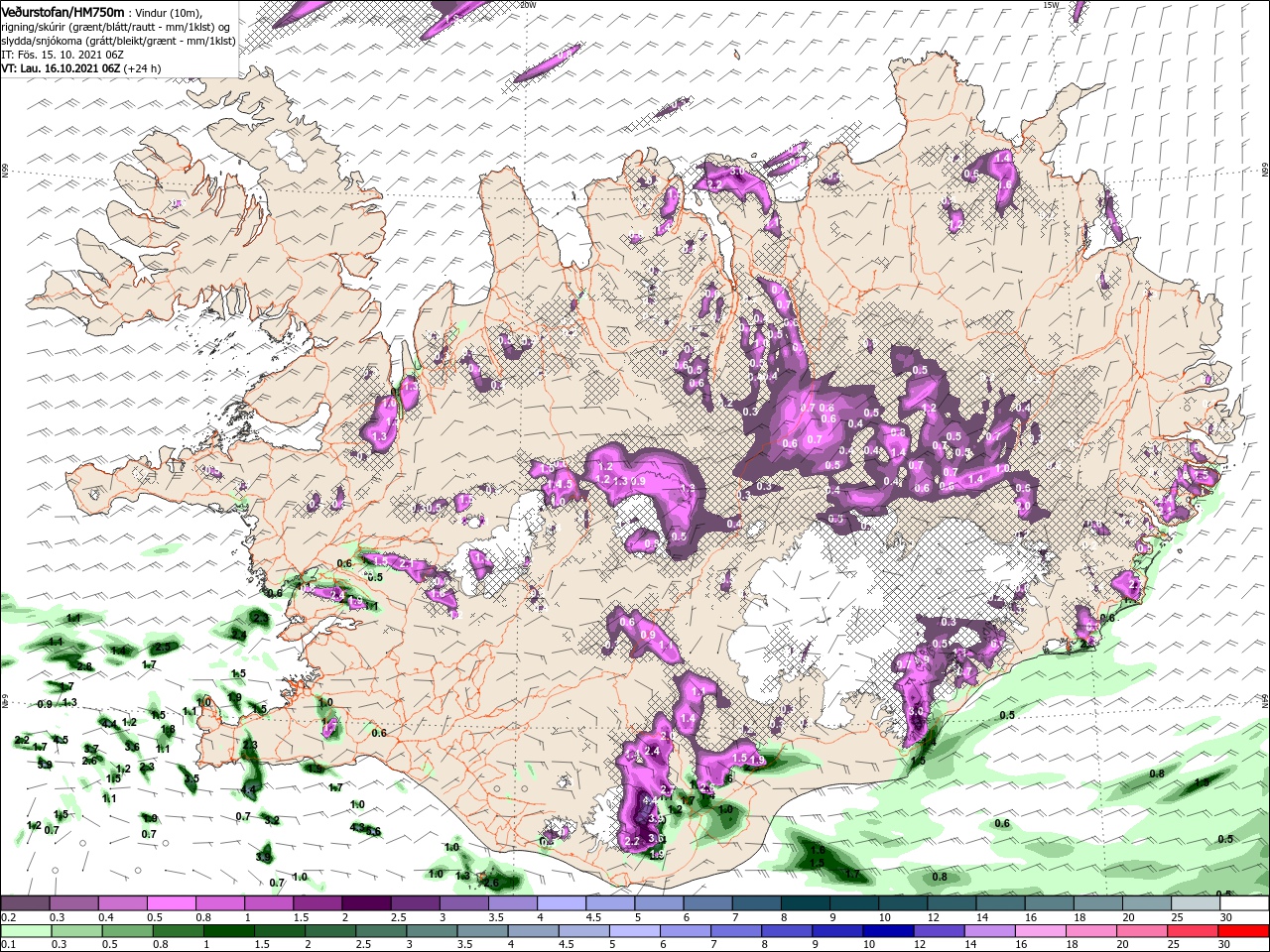Click the '0.1' label on the lower scale
The height and width of the screenshot is (952, 1270).
click(x=9, y=944)
